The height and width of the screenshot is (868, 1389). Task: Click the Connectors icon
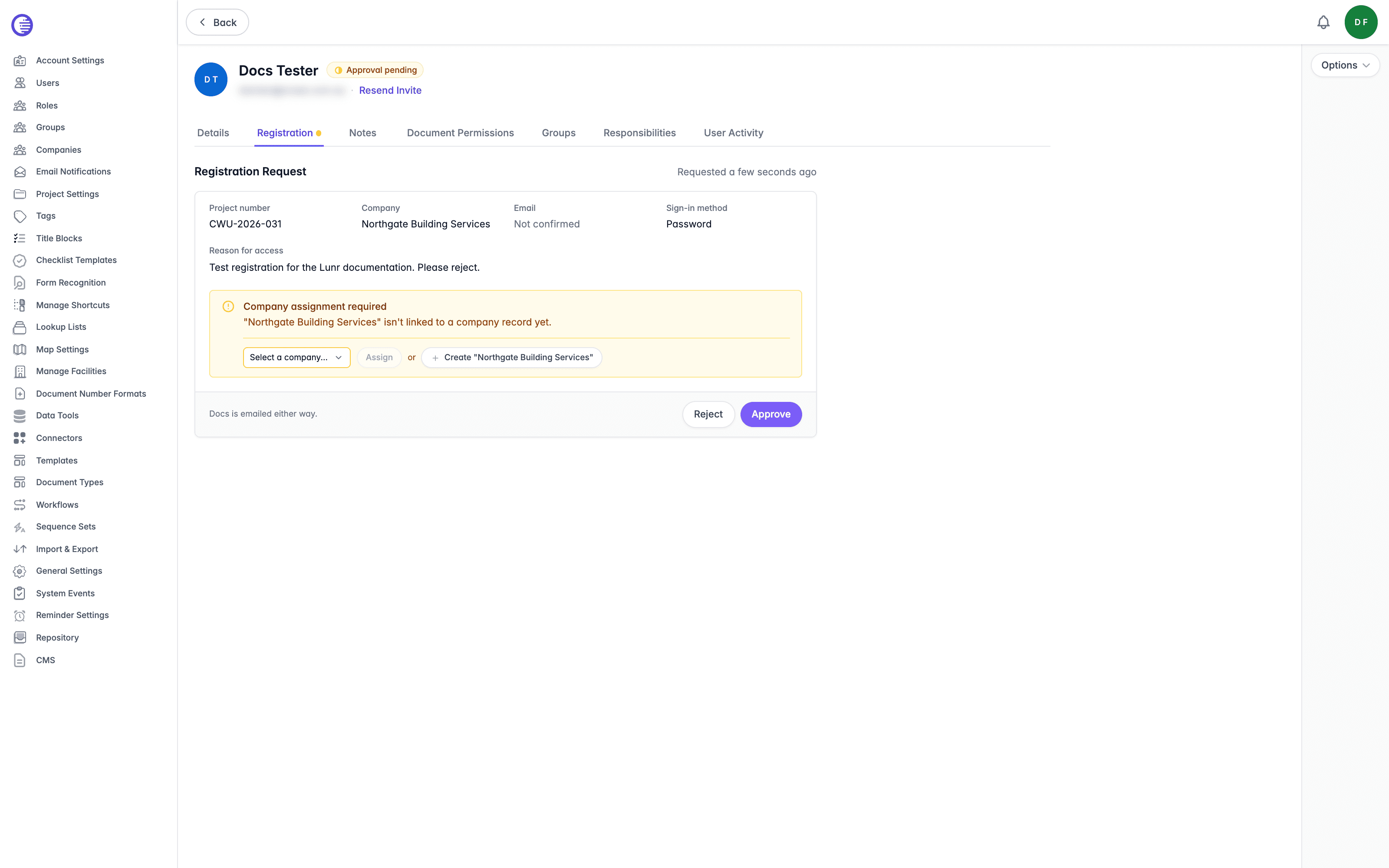tap(20, 438)
